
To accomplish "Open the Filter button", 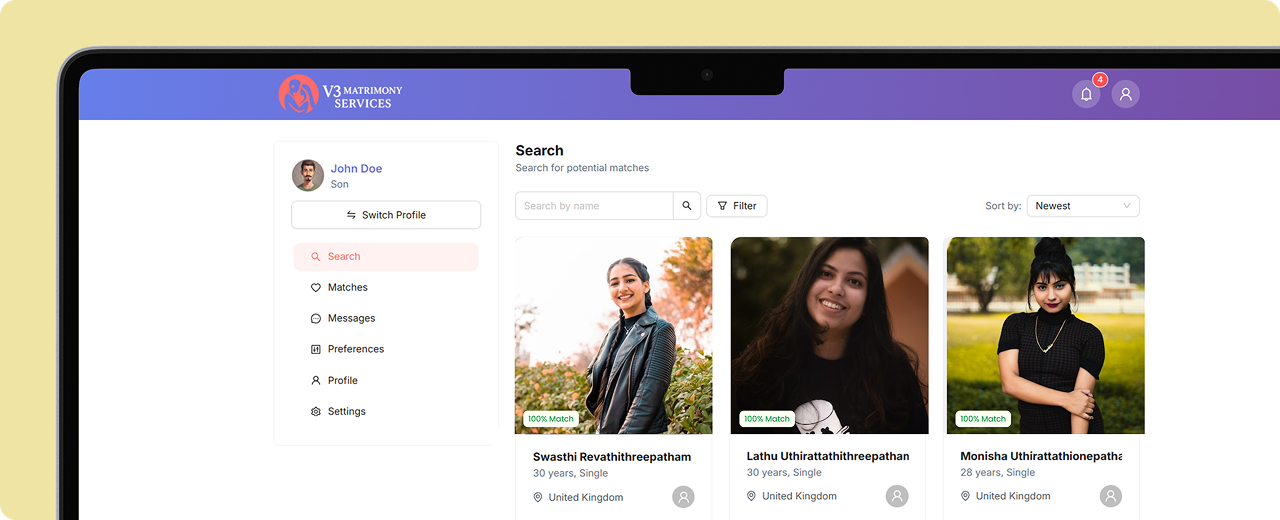I will pyautogui.click(x=737, y=206).
